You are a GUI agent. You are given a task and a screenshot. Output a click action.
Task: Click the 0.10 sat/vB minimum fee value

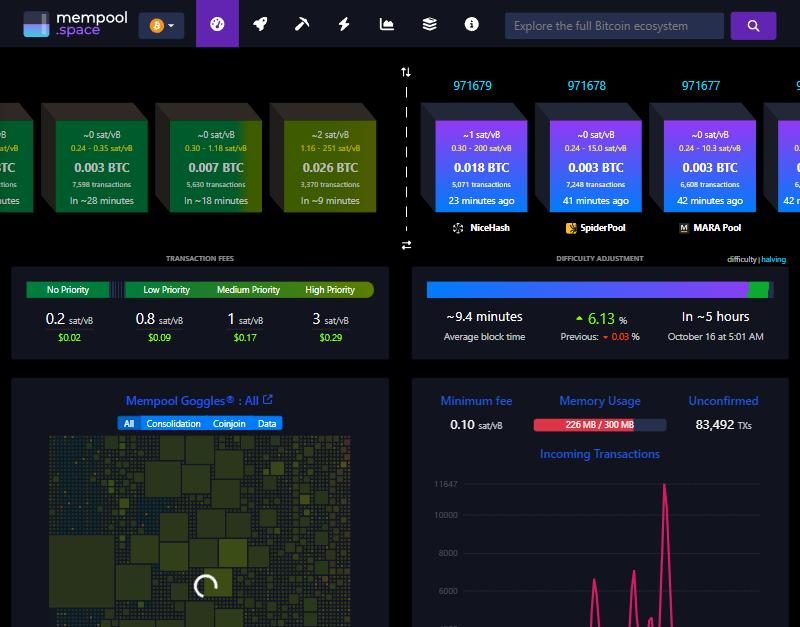476,424
